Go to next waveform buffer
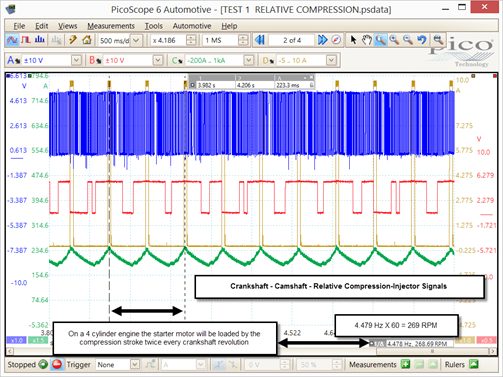503x377 pixels. coord(322,40)
